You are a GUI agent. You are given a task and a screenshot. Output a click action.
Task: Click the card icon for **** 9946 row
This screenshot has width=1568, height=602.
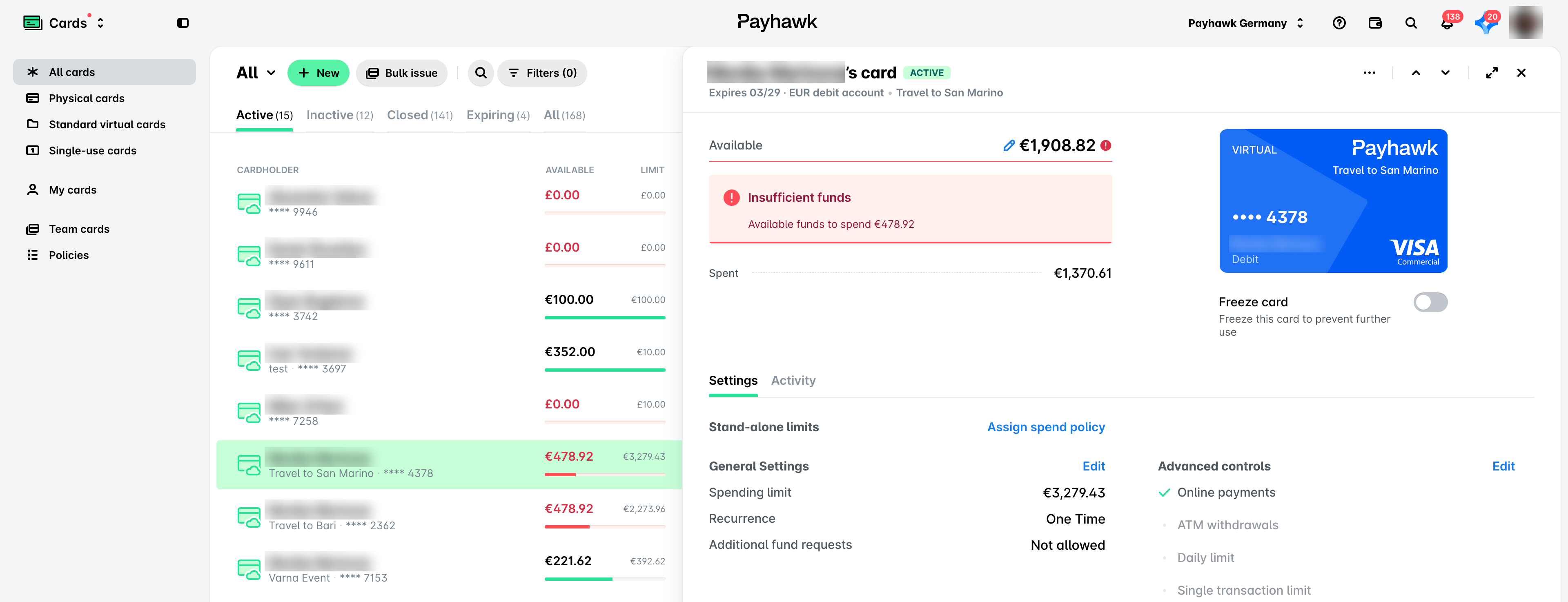coord(248,203)
